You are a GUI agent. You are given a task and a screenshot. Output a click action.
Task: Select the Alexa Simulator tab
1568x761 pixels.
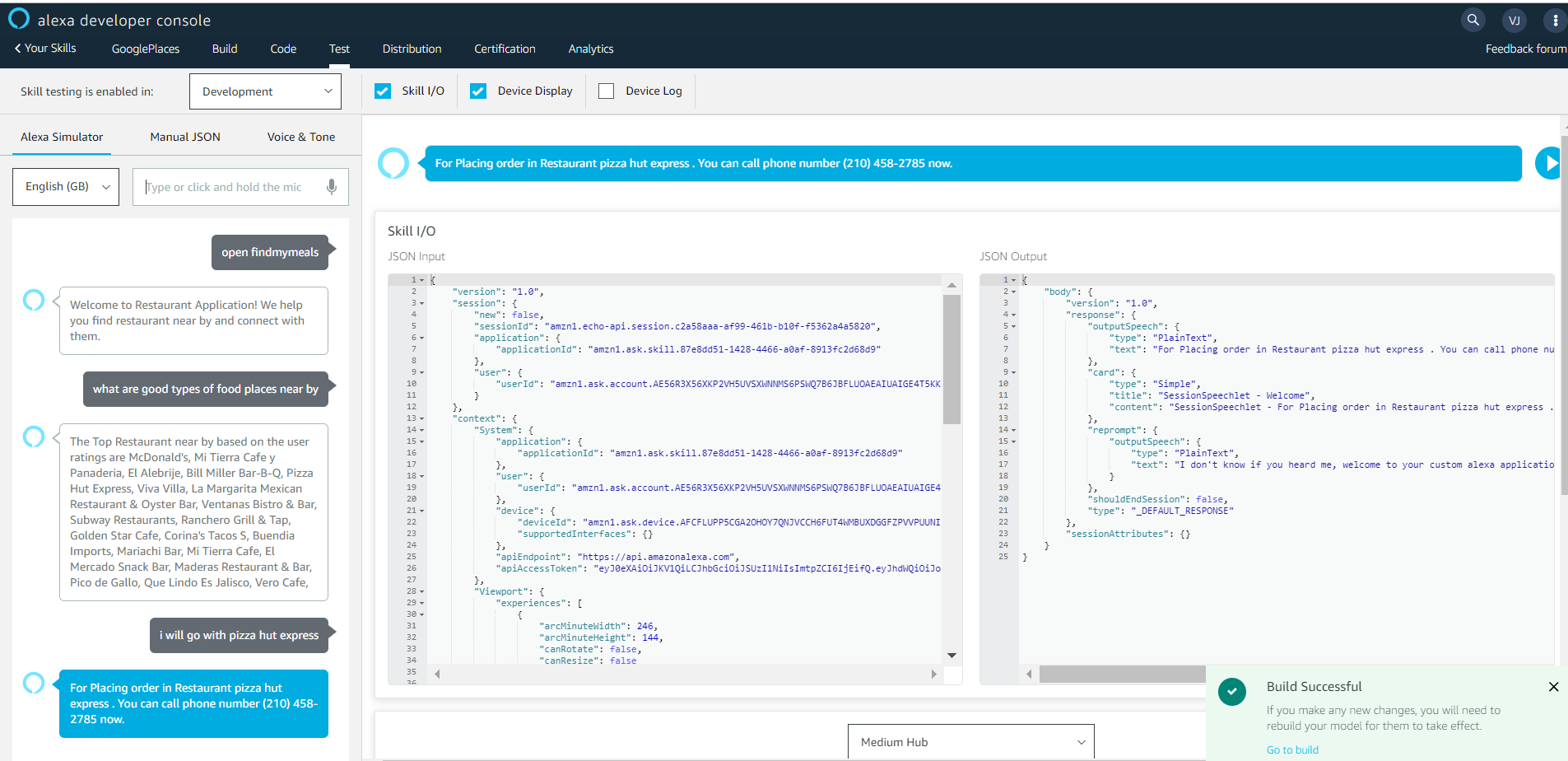point(62,137)
